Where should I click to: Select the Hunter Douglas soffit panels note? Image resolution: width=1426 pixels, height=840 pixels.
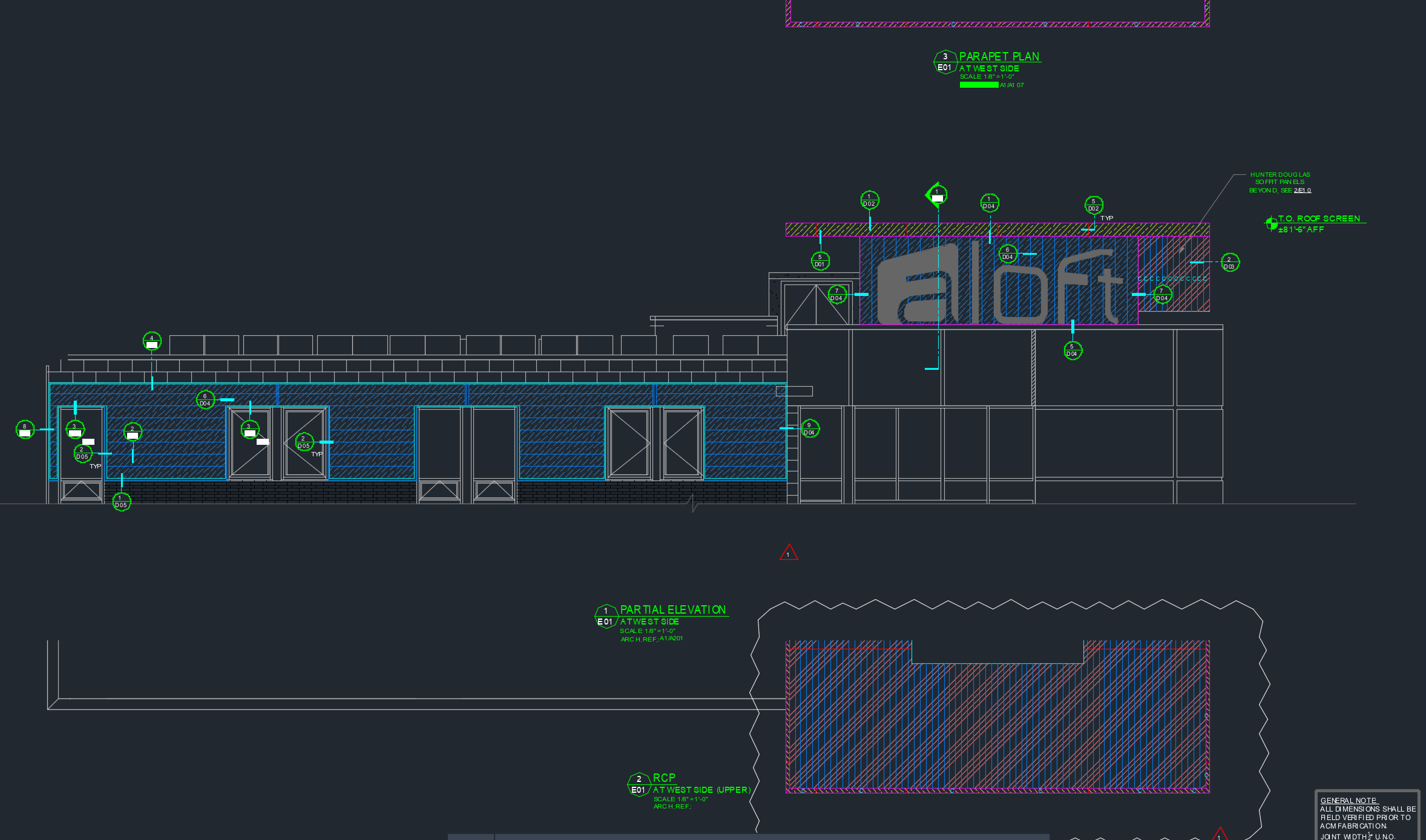1280,182
